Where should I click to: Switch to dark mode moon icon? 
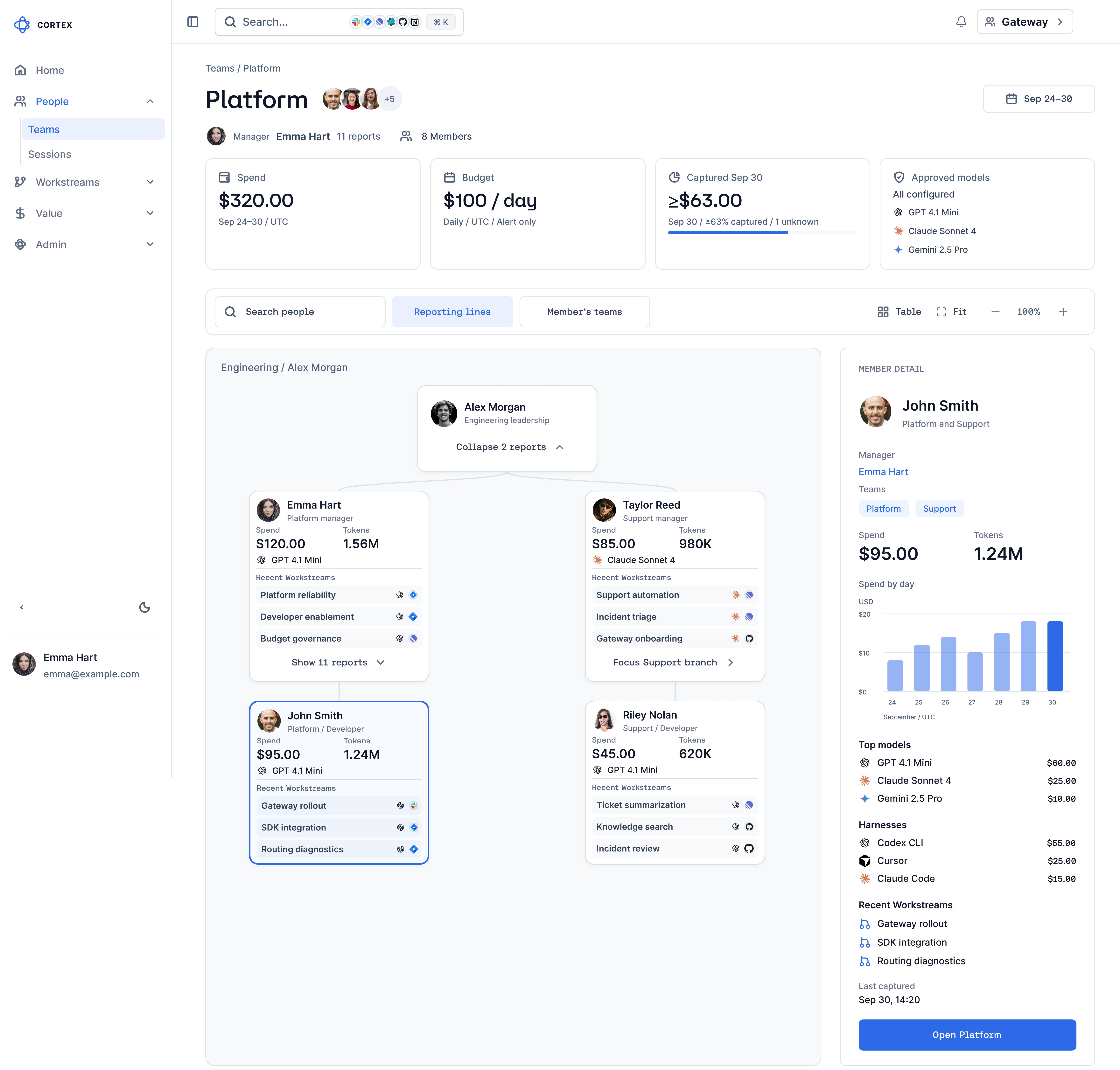(145, 608)
